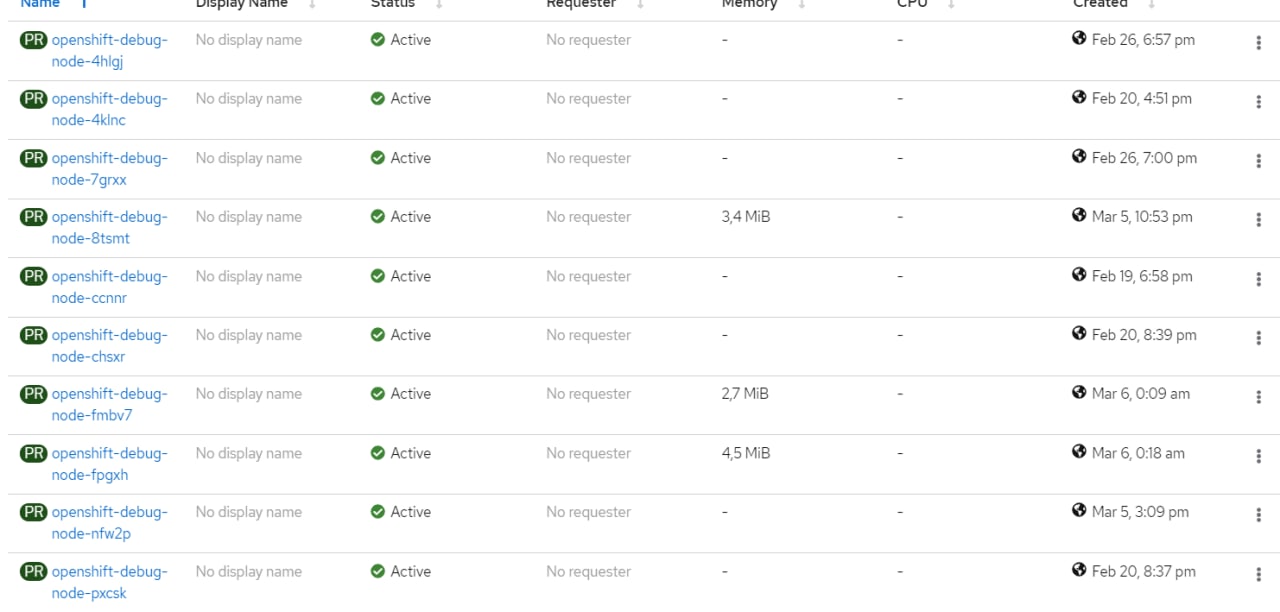Open project openshift-debug-node-fmbv7 link
This screenshot has width=1280, height=612.
pos(109,404)
